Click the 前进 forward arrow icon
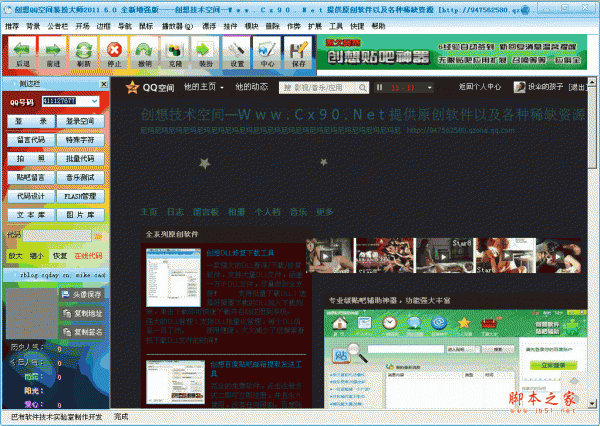Viewport: 600px width, 426px height. [53, 51]
